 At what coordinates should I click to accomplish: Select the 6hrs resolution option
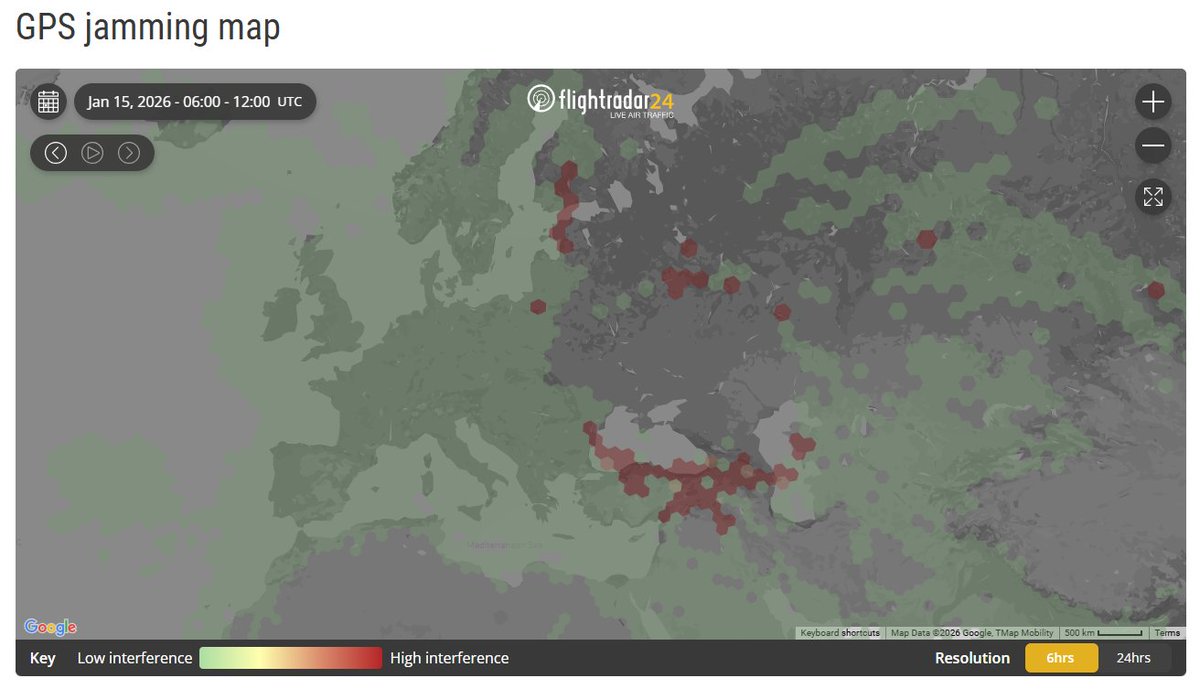point(1061,658)
